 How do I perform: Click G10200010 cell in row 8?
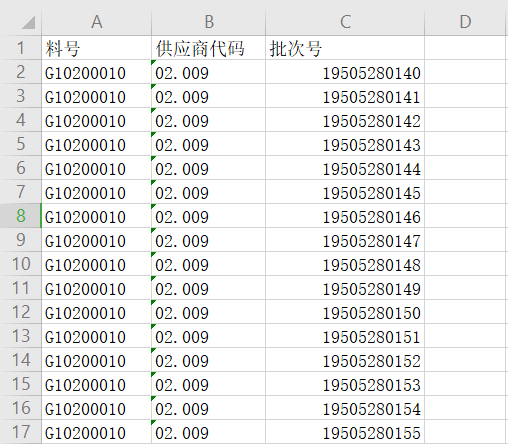pos(97,216)
